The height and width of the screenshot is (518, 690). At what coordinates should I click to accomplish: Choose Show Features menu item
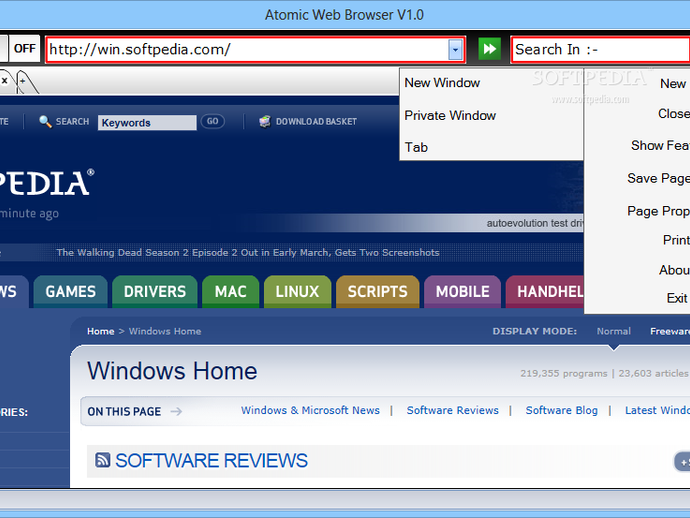click(660, 145)
